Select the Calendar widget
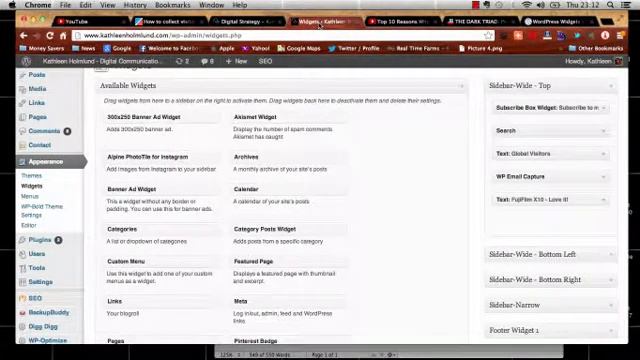This screenshot has width=640, height=360. pyautogui.click(x=290, y=189)
